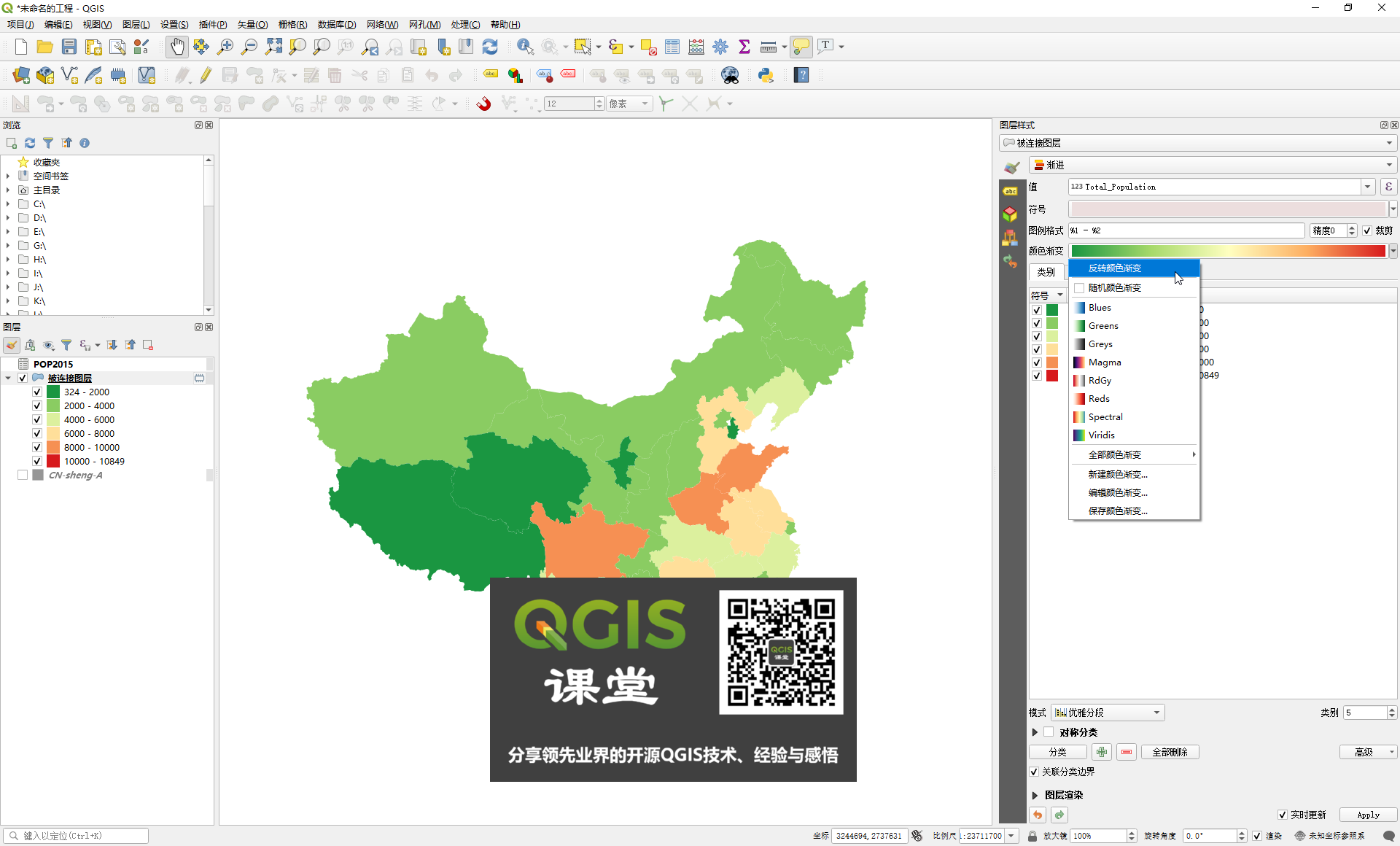Click the Refresh map icon
The height and width of the screenshot is (846, 1400).
point(490,47)
